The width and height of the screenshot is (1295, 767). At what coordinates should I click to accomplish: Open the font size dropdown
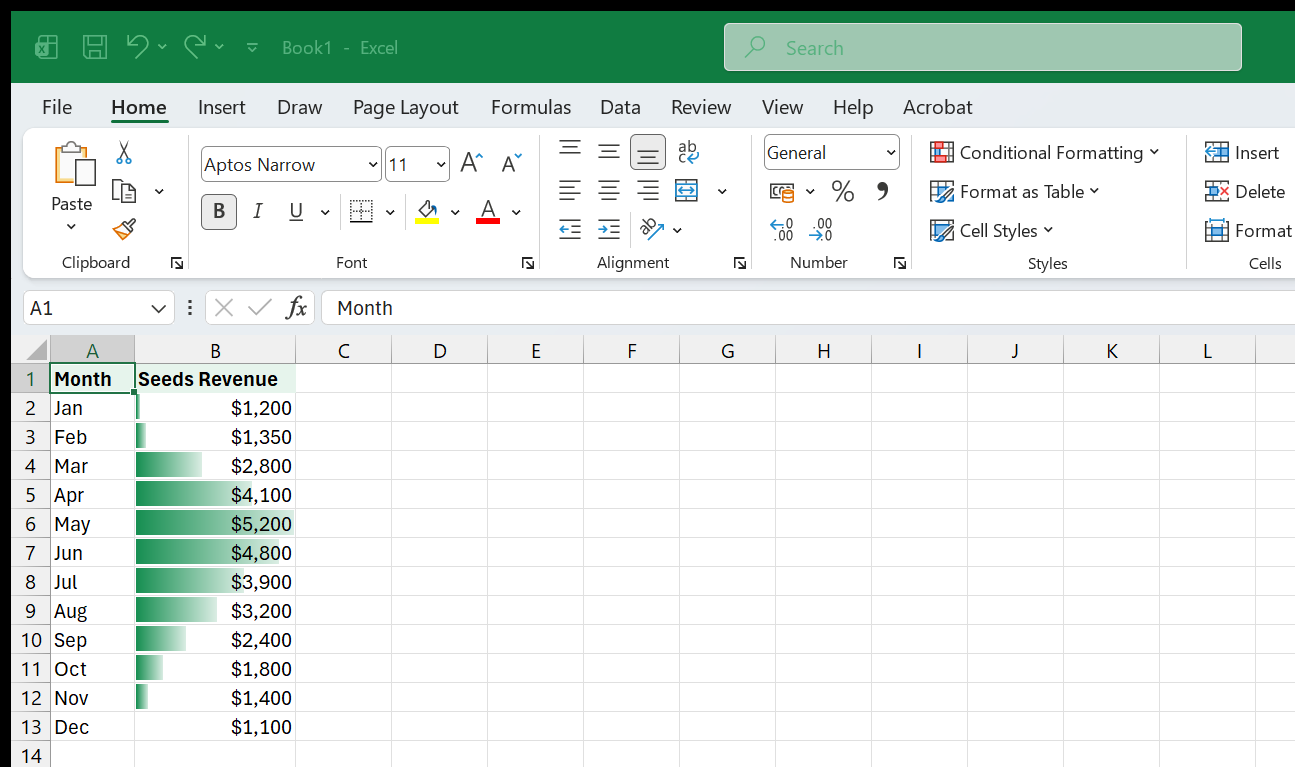[441, 164]
